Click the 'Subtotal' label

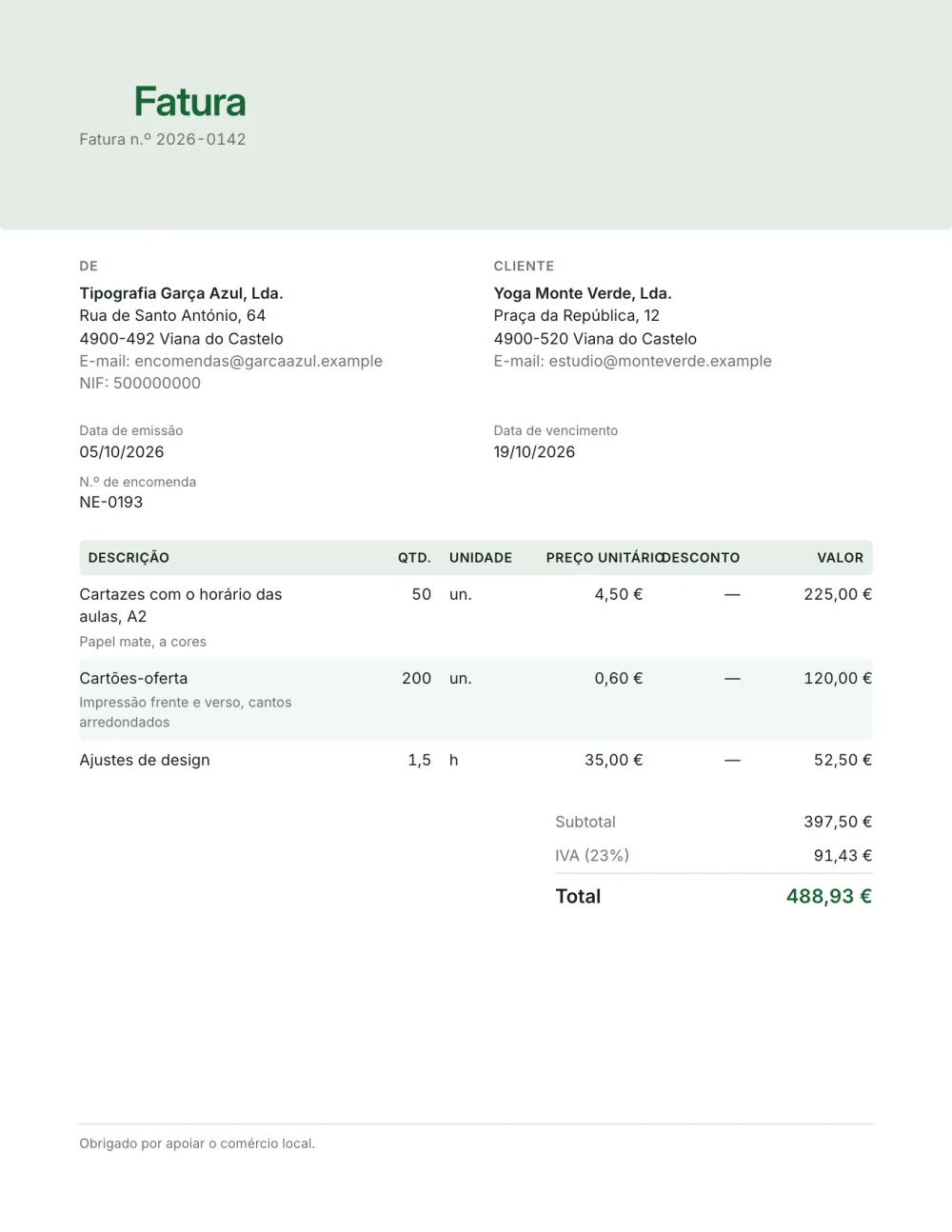pos(585,822)
